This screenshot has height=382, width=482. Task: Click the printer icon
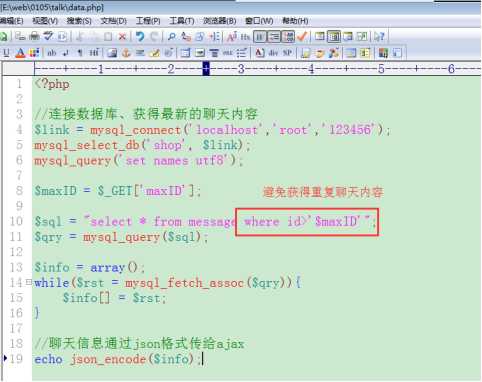[x=34, y=36]
